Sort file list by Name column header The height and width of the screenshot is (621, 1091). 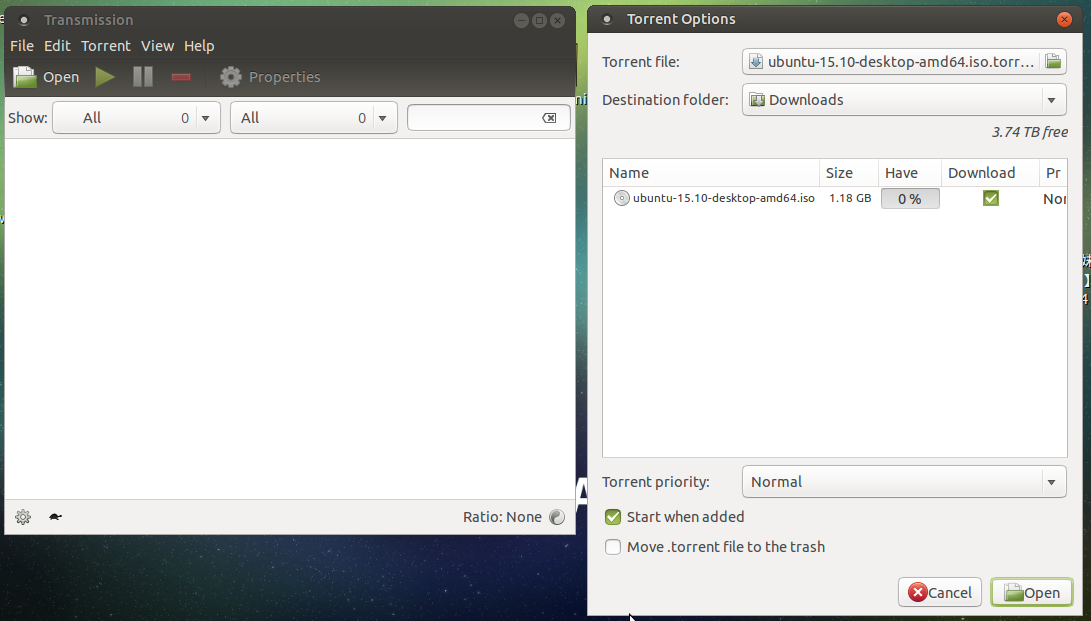[x=710, y=172]
